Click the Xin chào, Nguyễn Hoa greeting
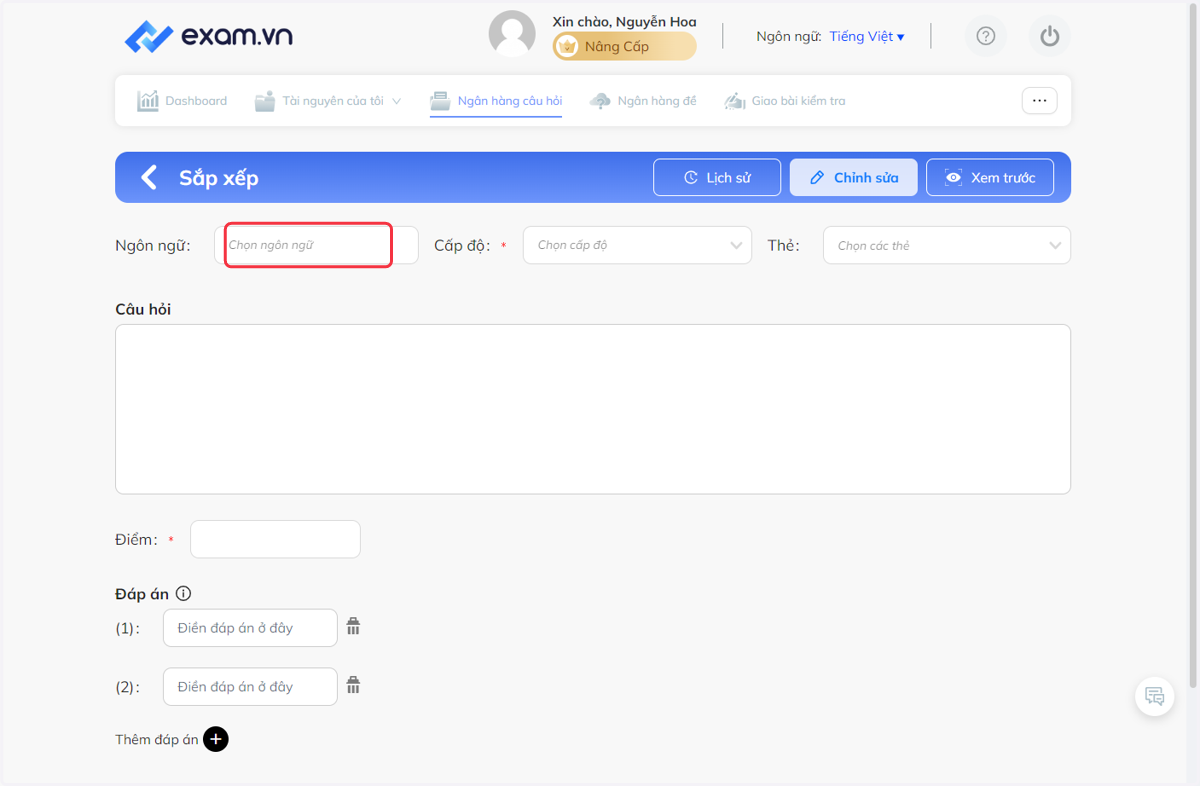 click(x=624, y=21)
